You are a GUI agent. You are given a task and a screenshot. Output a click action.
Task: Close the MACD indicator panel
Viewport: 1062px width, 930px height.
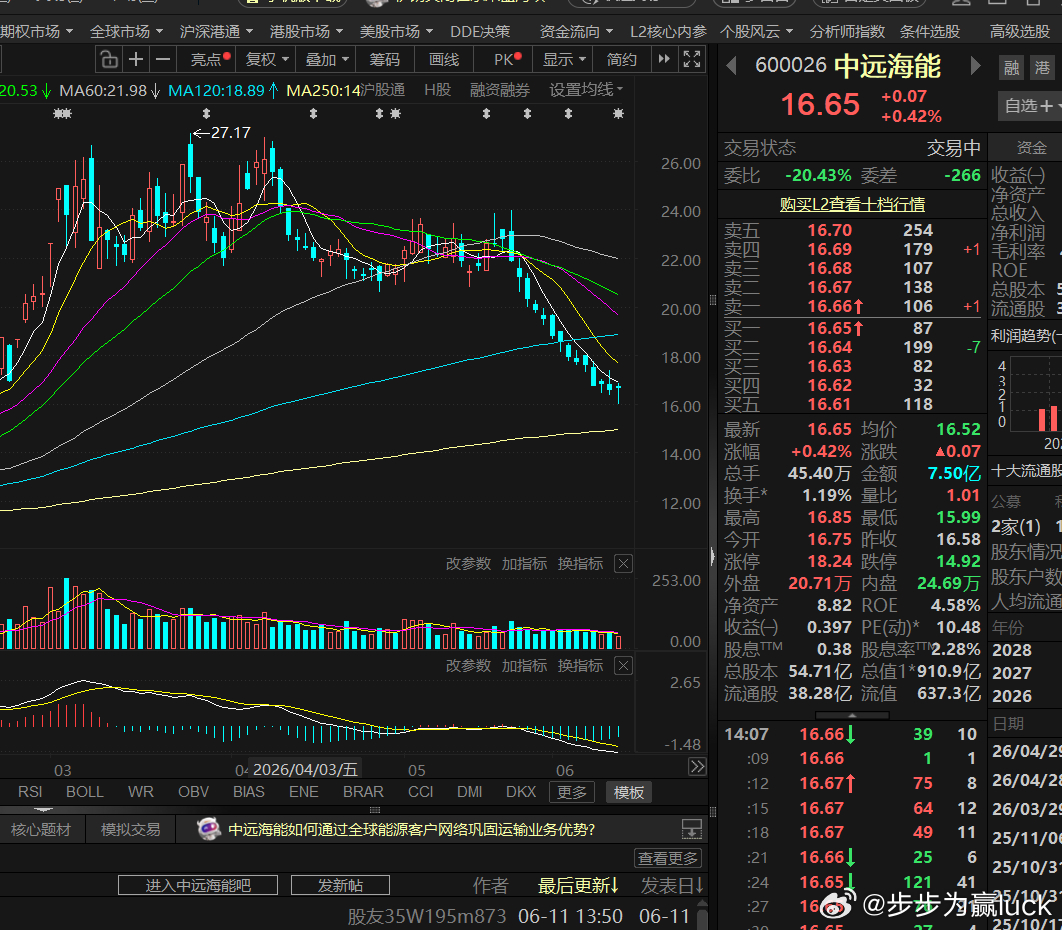click(x=624, y=666)
